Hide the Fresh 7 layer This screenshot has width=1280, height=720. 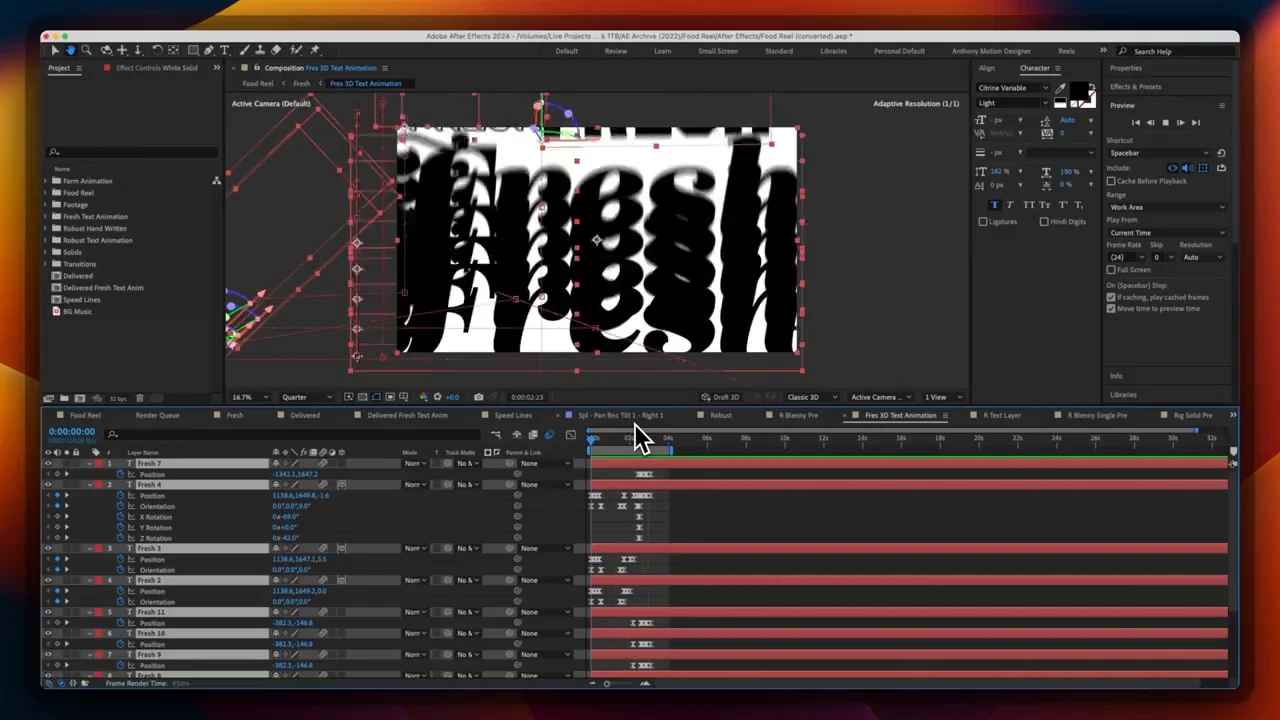[48, 463]
